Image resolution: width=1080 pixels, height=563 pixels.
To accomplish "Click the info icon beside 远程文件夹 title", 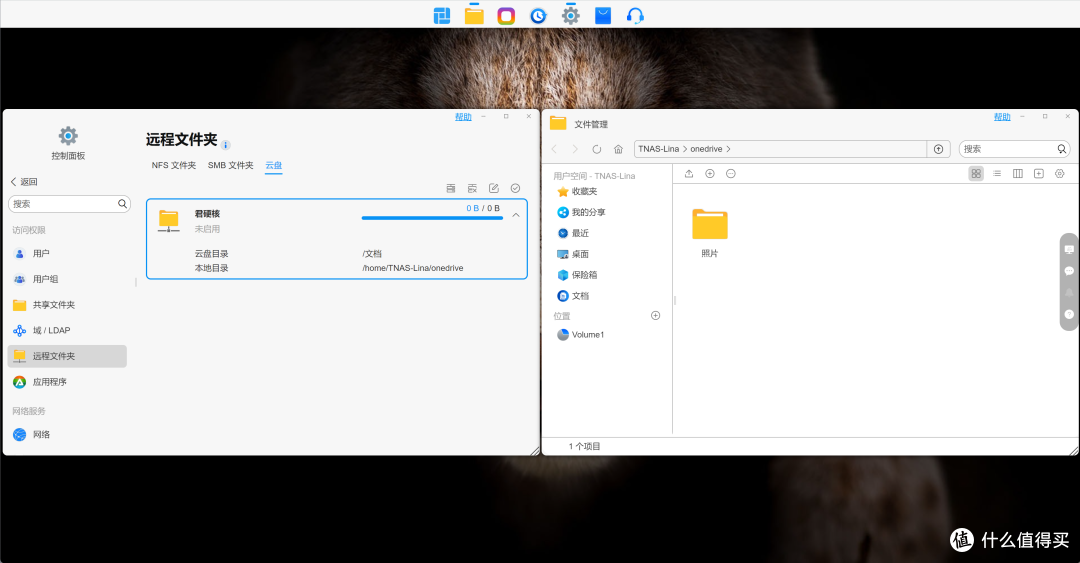I will pos(225,145).
